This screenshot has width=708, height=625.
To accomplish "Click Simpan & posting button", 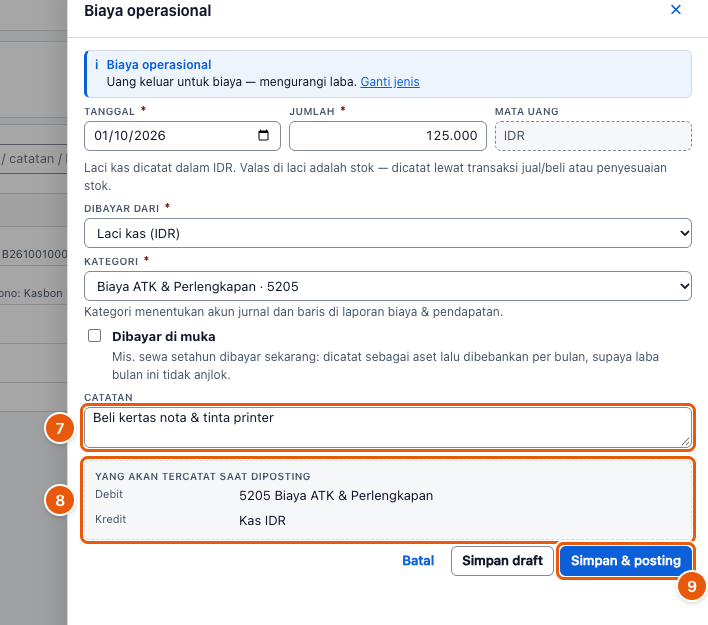I will click(625, 560).
